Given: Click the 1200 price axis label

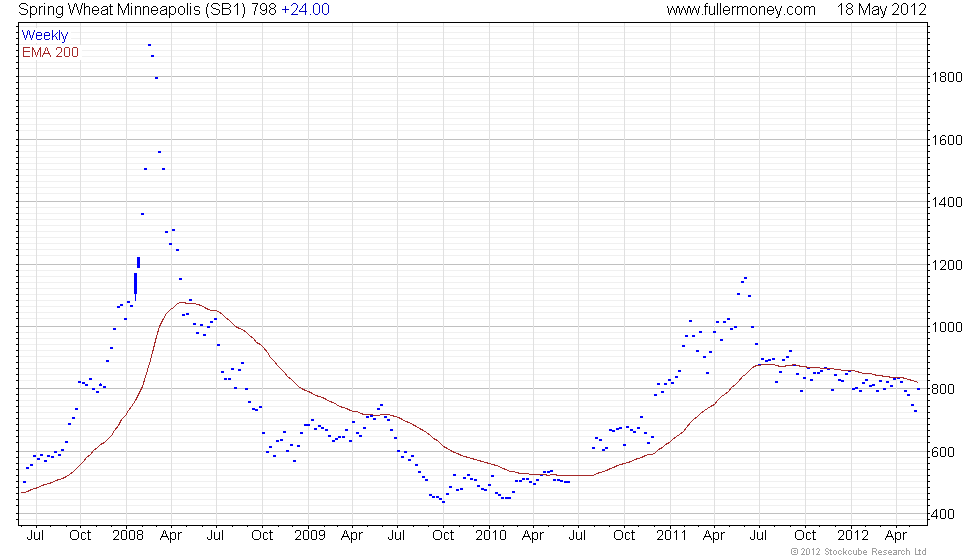Looking at the screenshot, I should pos(946,265).
